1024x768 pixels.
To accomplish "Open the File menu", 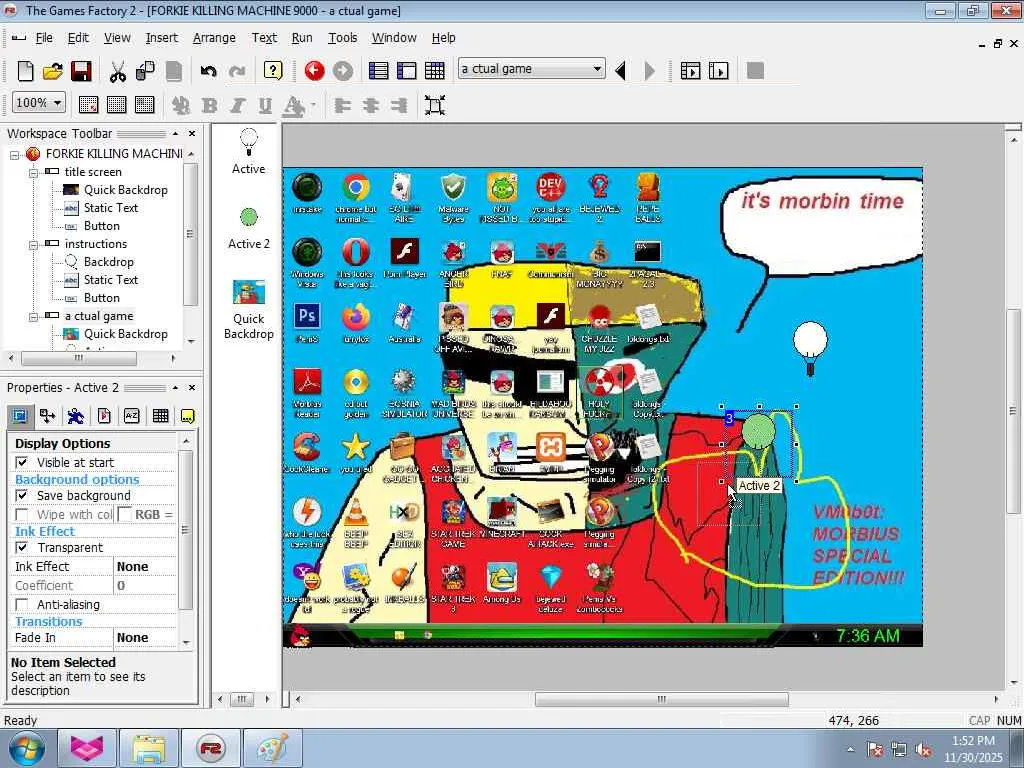I will coord(44,38).
